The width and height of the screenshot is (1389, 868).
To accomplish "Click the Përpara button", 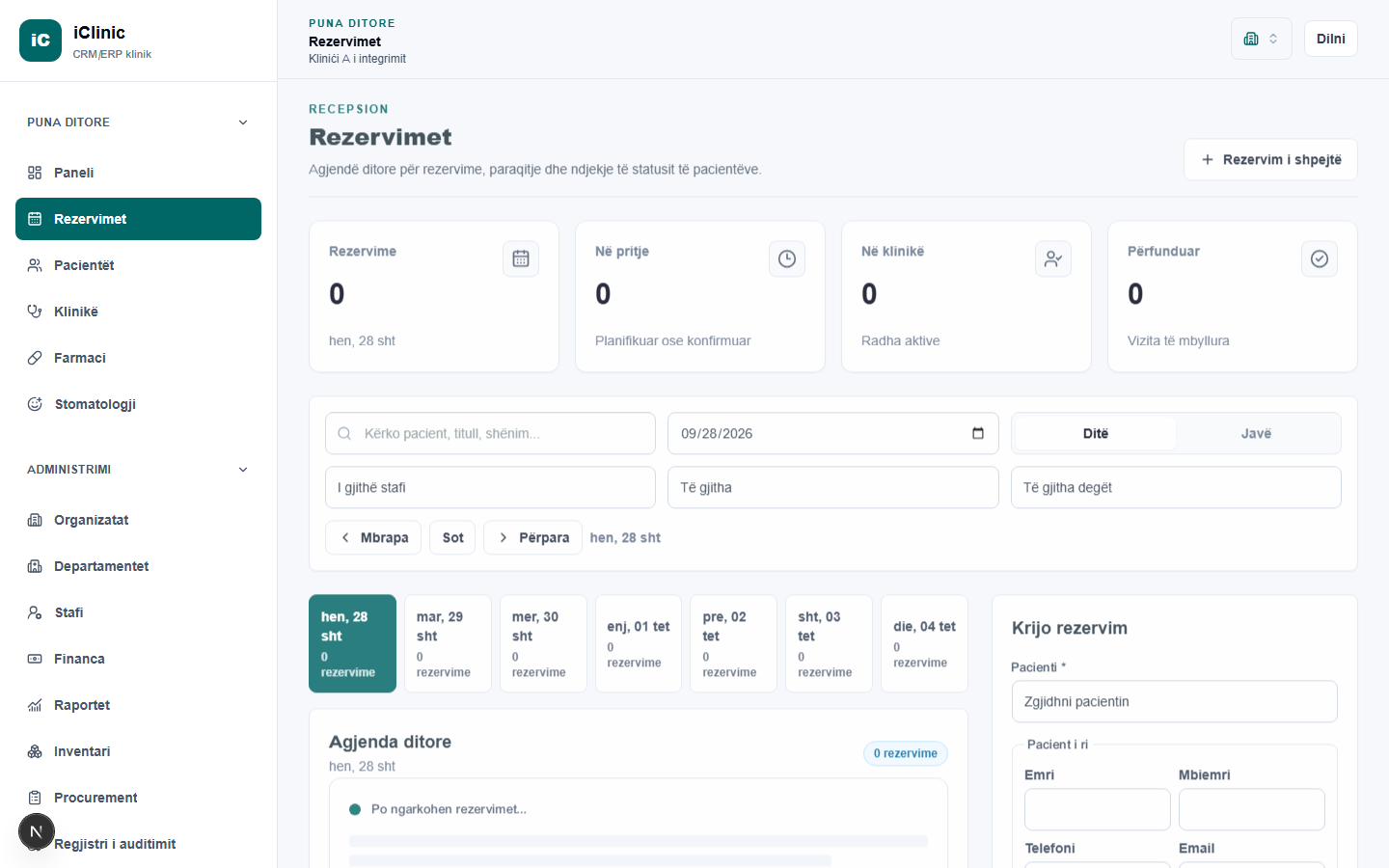I will [x=532, y=537].
